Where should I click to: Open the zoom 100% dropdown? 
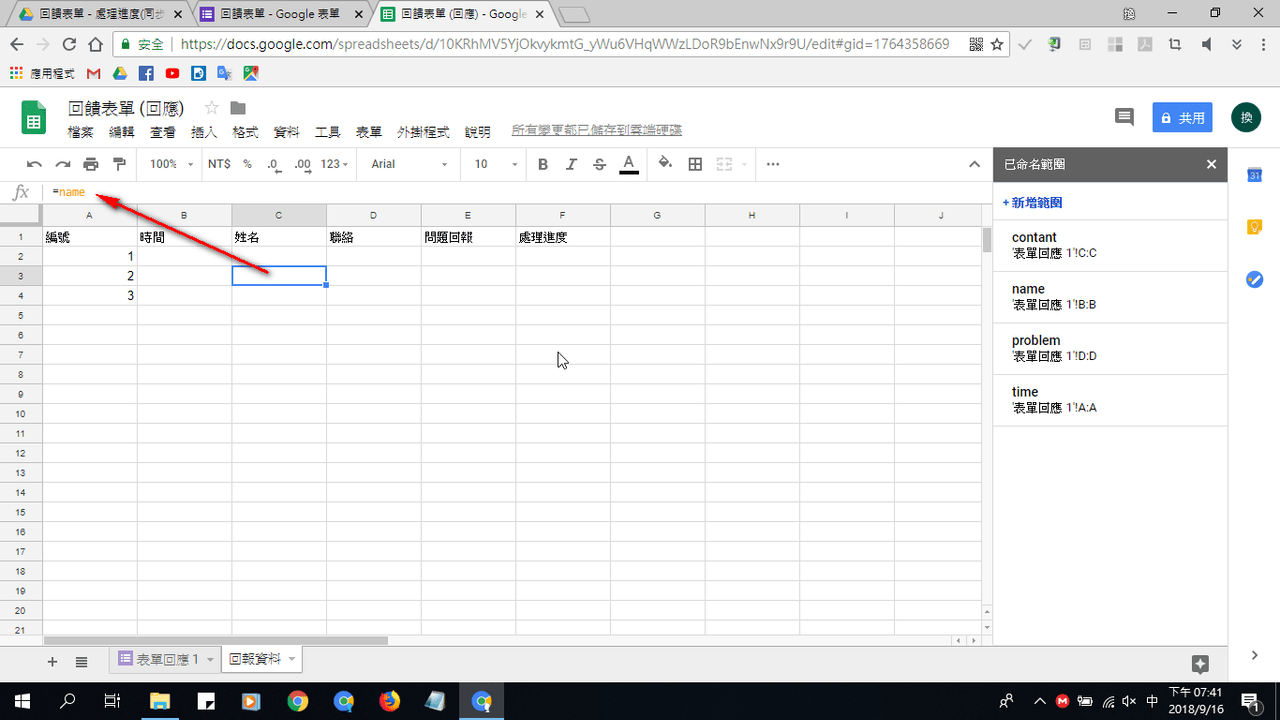171,164
